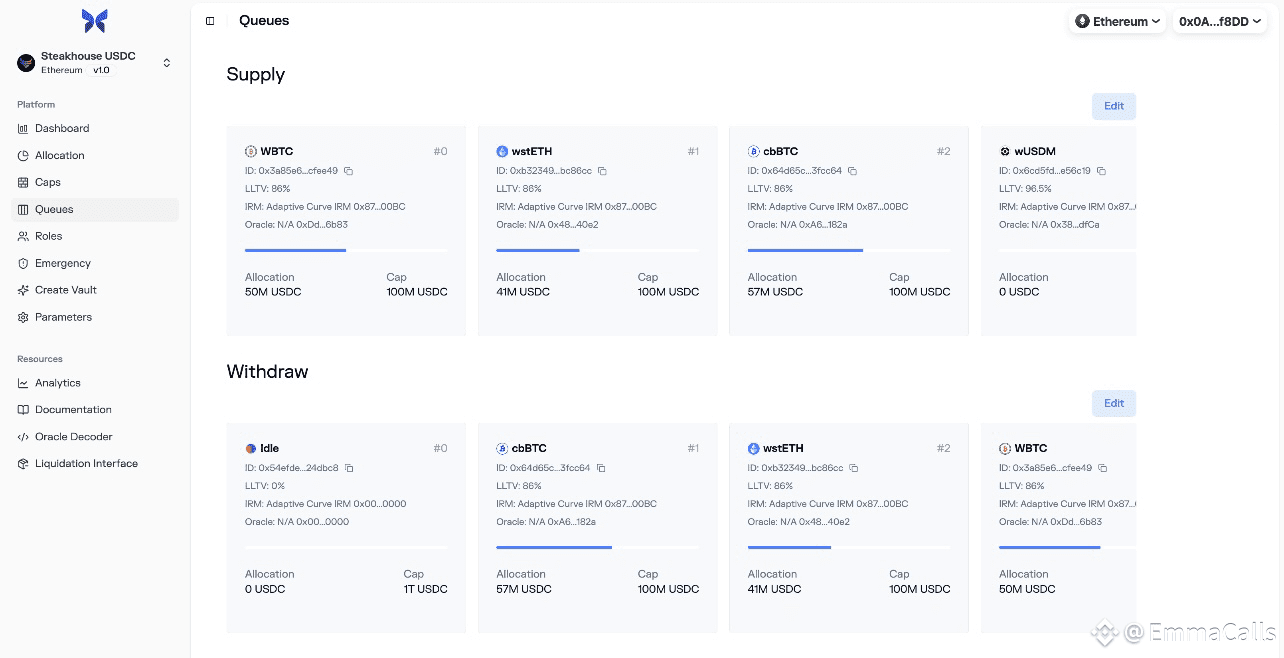Screen dimensions: 1284x658
Task: Copy the cbBTC market ID in Supply
Action: pos(852,171)
